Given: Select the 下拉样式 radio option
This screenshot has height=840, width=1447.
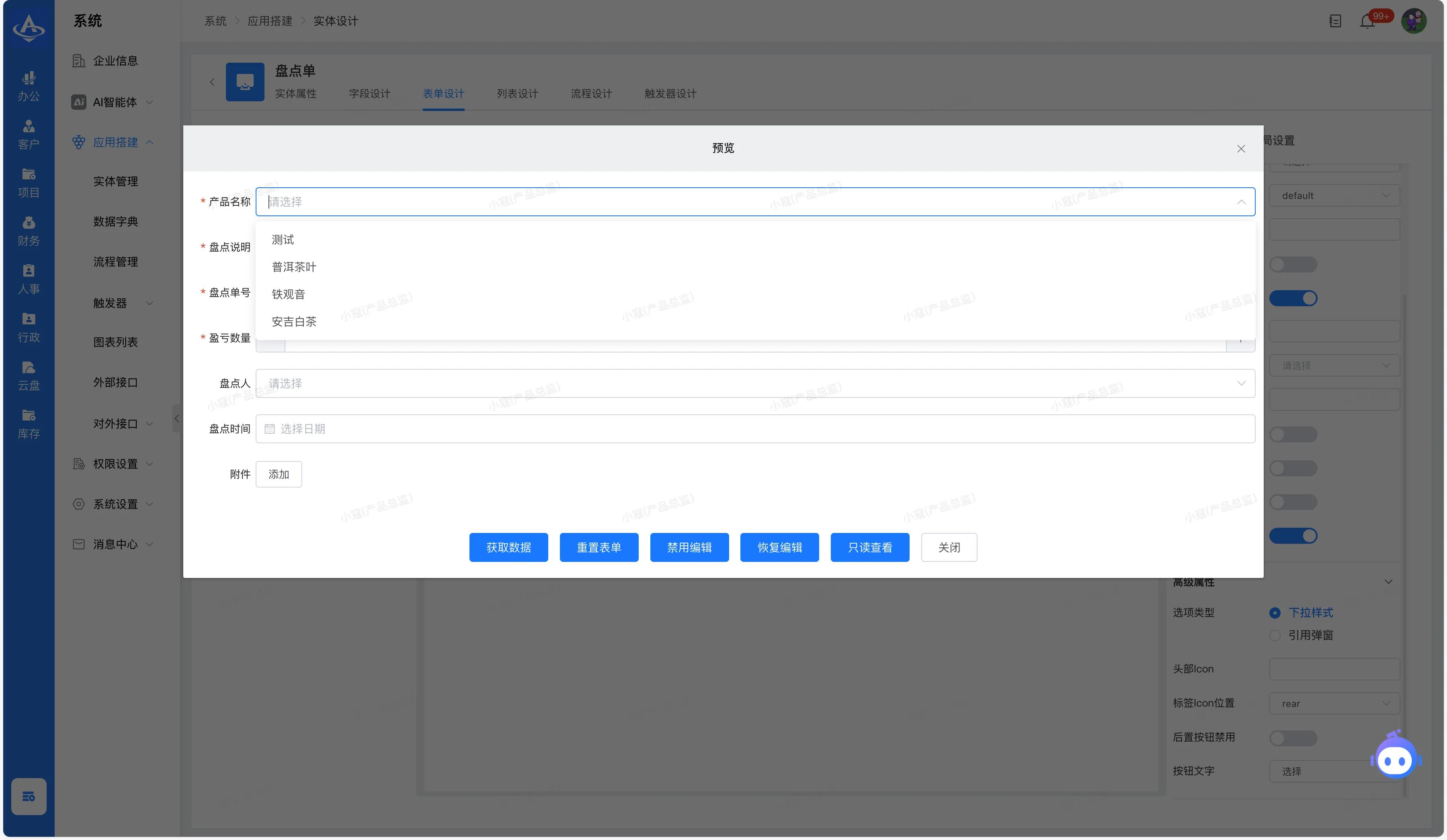Looking at the screenshot, I should click(x=1275, y=613).
